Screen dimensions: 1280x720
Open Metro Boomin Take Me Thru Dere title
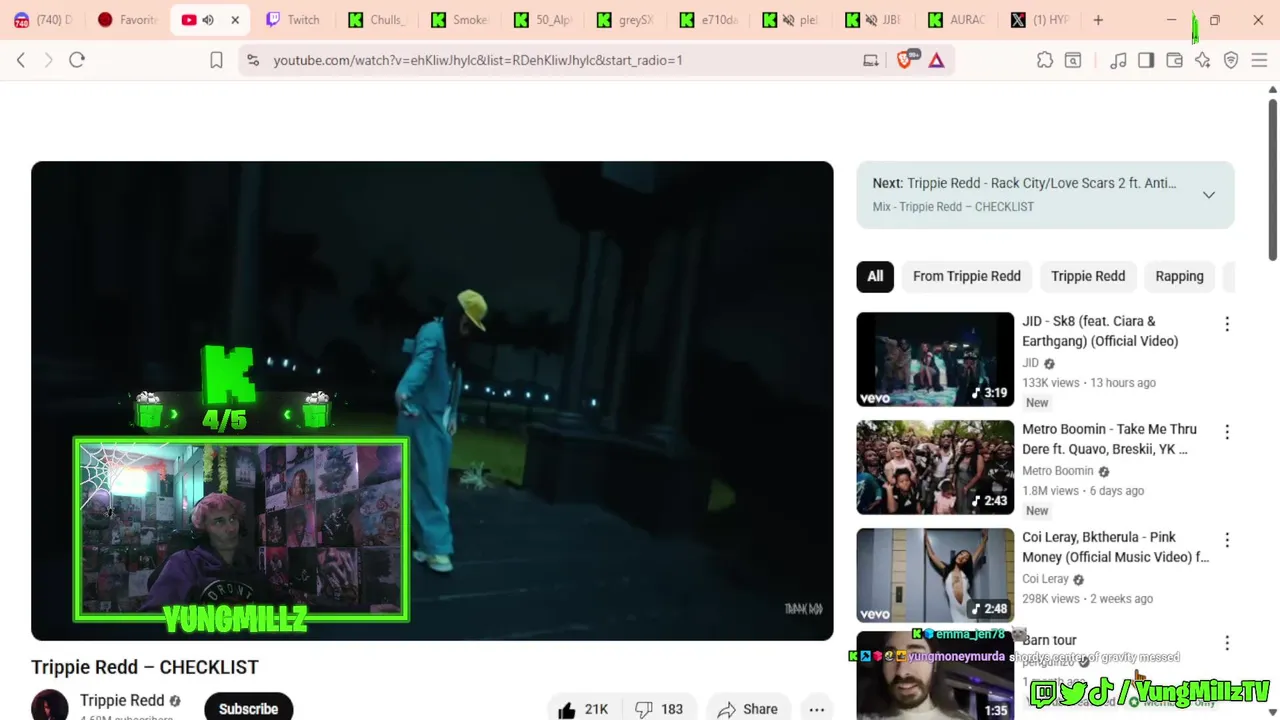[1109, 439]
